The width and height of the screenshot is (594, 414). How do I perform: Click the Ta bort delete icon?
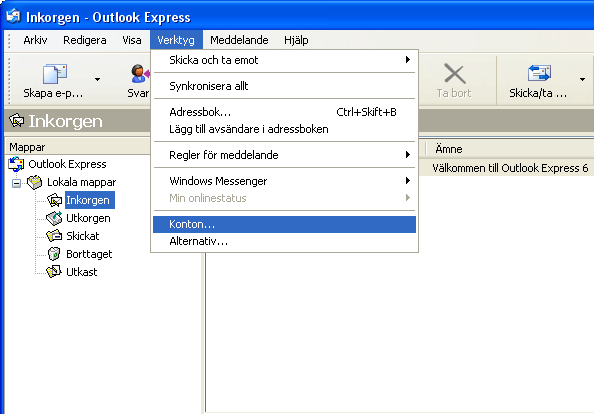click(x=454, y=73)
